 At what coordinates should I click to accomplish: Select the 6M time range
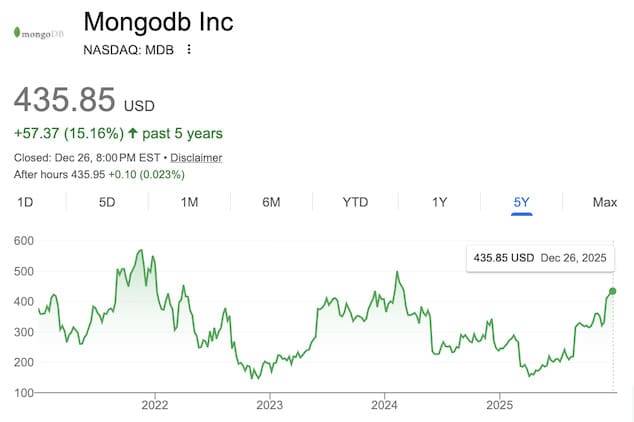click(271, 202)
